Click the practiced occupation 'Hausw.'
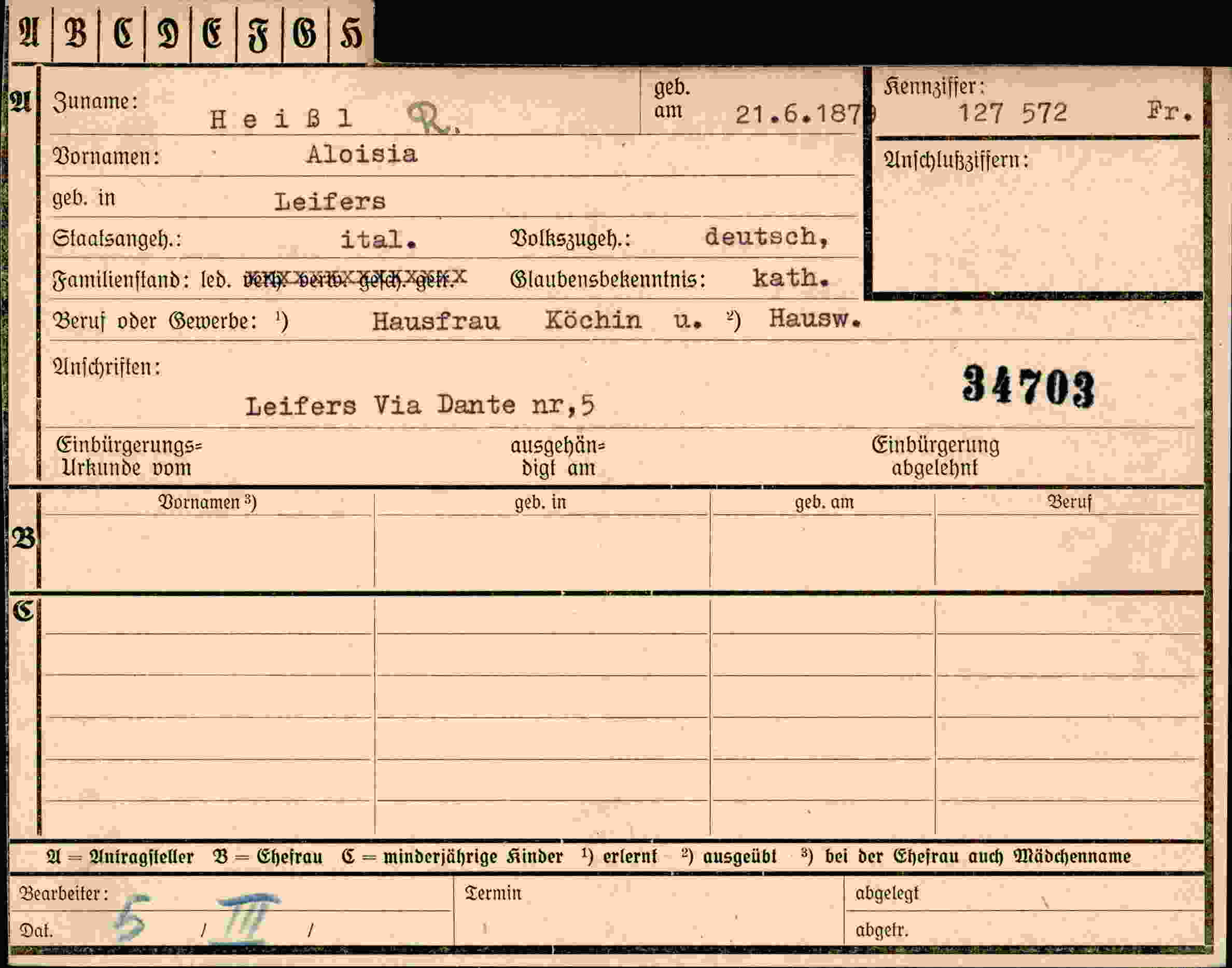Viewport: 1232px width, 968px height. [815, 319]
